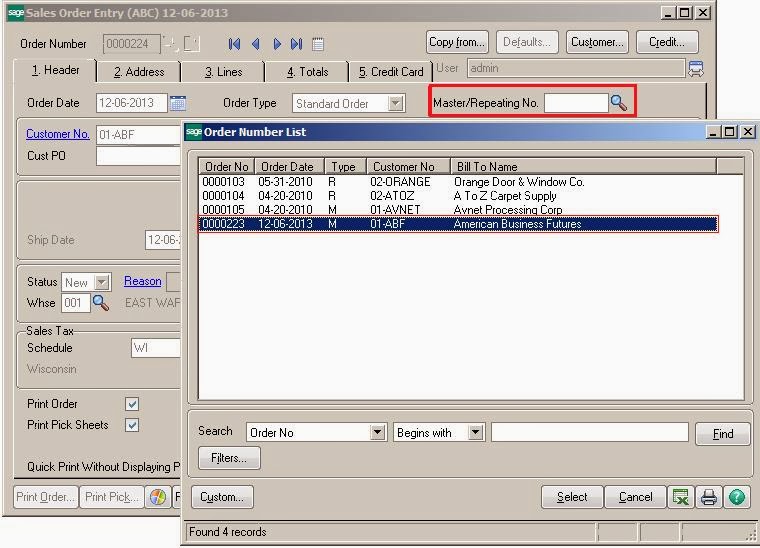
Task: Click Defaults... button
Action: point(527,42)
